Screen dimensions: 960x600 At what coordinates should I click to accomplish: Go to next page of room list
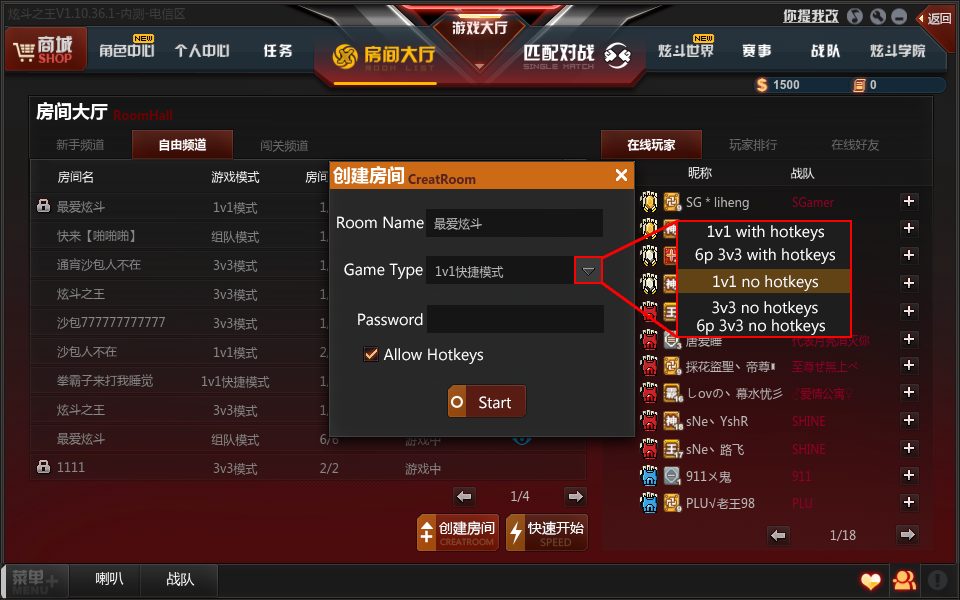point(575,497)
